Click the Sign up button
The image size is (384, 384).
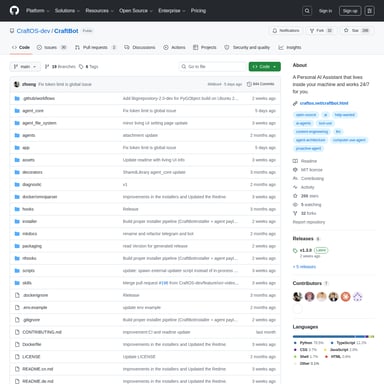pyautogui.click(x=350, y=11)
